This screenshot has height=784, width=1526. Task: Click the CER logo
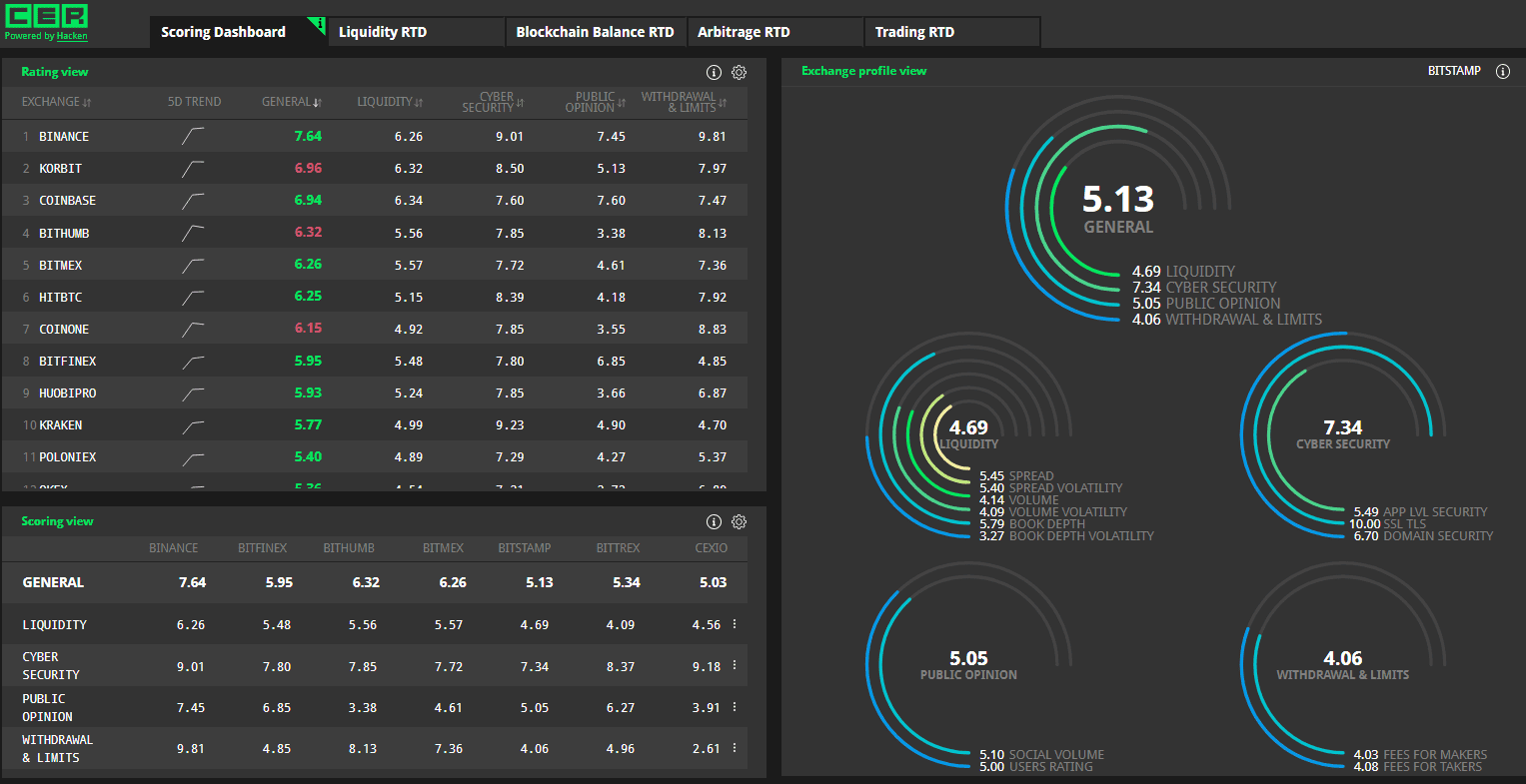tap(46, 16)
